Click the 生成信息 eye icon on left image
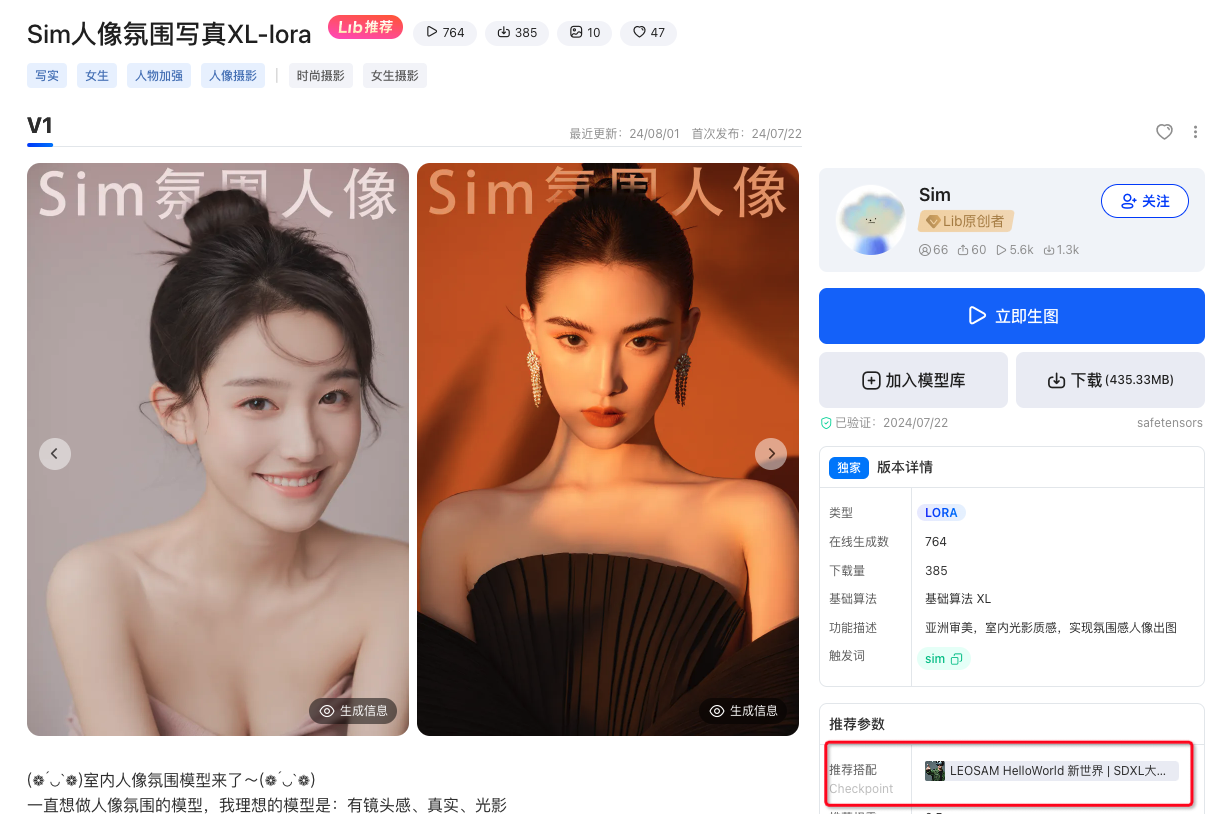 click(326, 711)
